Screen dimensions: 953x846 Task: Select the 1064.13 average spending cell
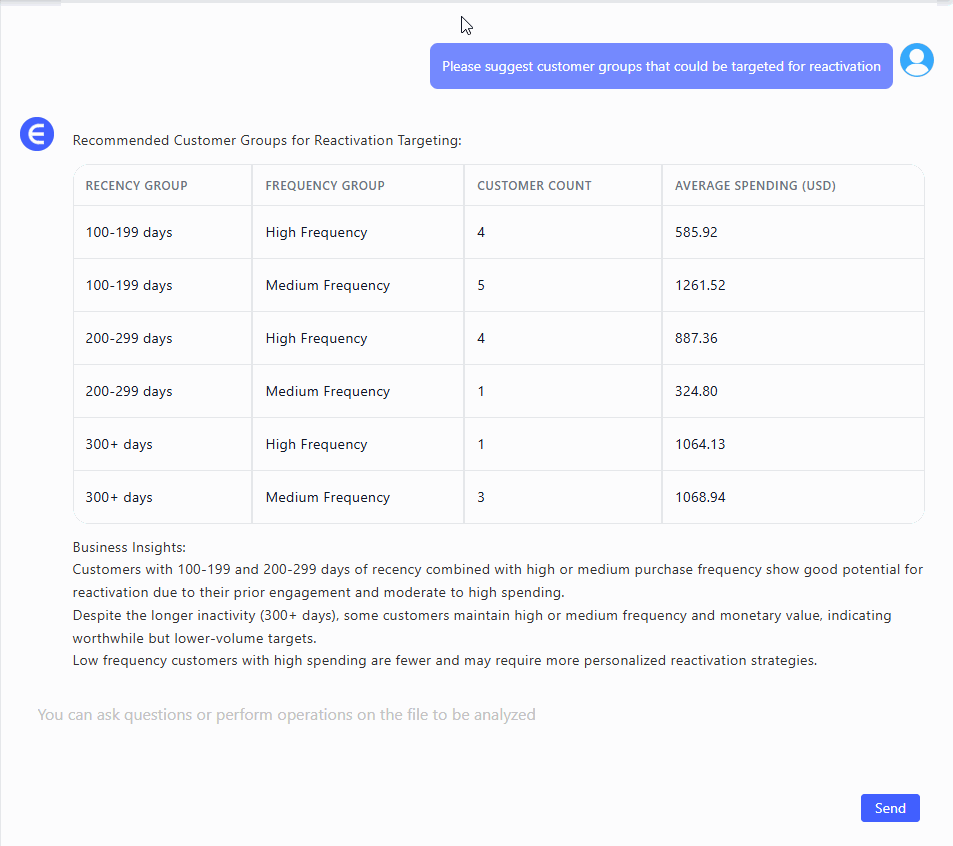pyautogui.click(x=700, y=444)
